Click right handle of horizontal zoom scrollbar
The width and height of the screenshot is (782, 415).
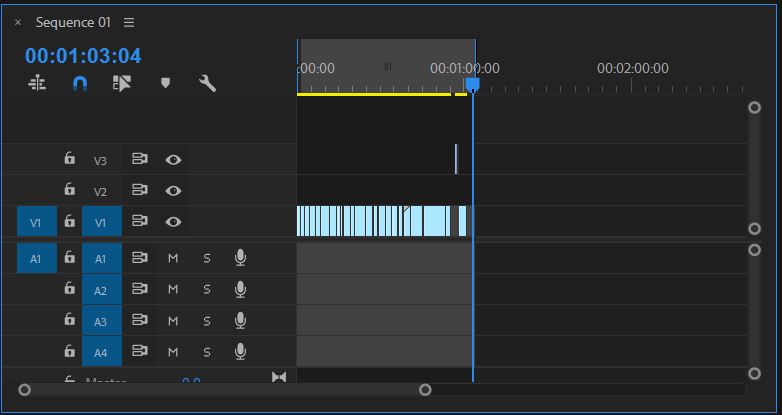click(425, 390)
